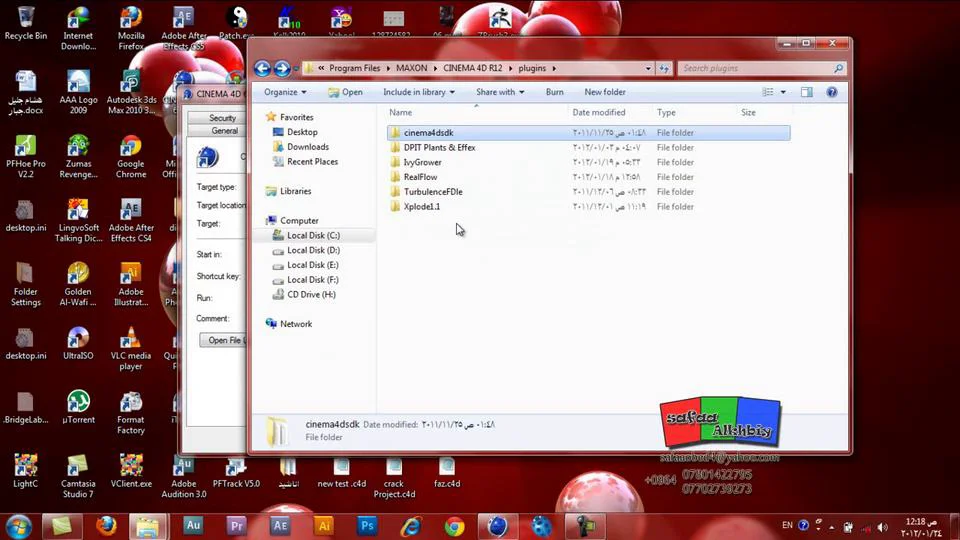
Task: Open the Organize dropdown menu
Action: coord(285,92)
